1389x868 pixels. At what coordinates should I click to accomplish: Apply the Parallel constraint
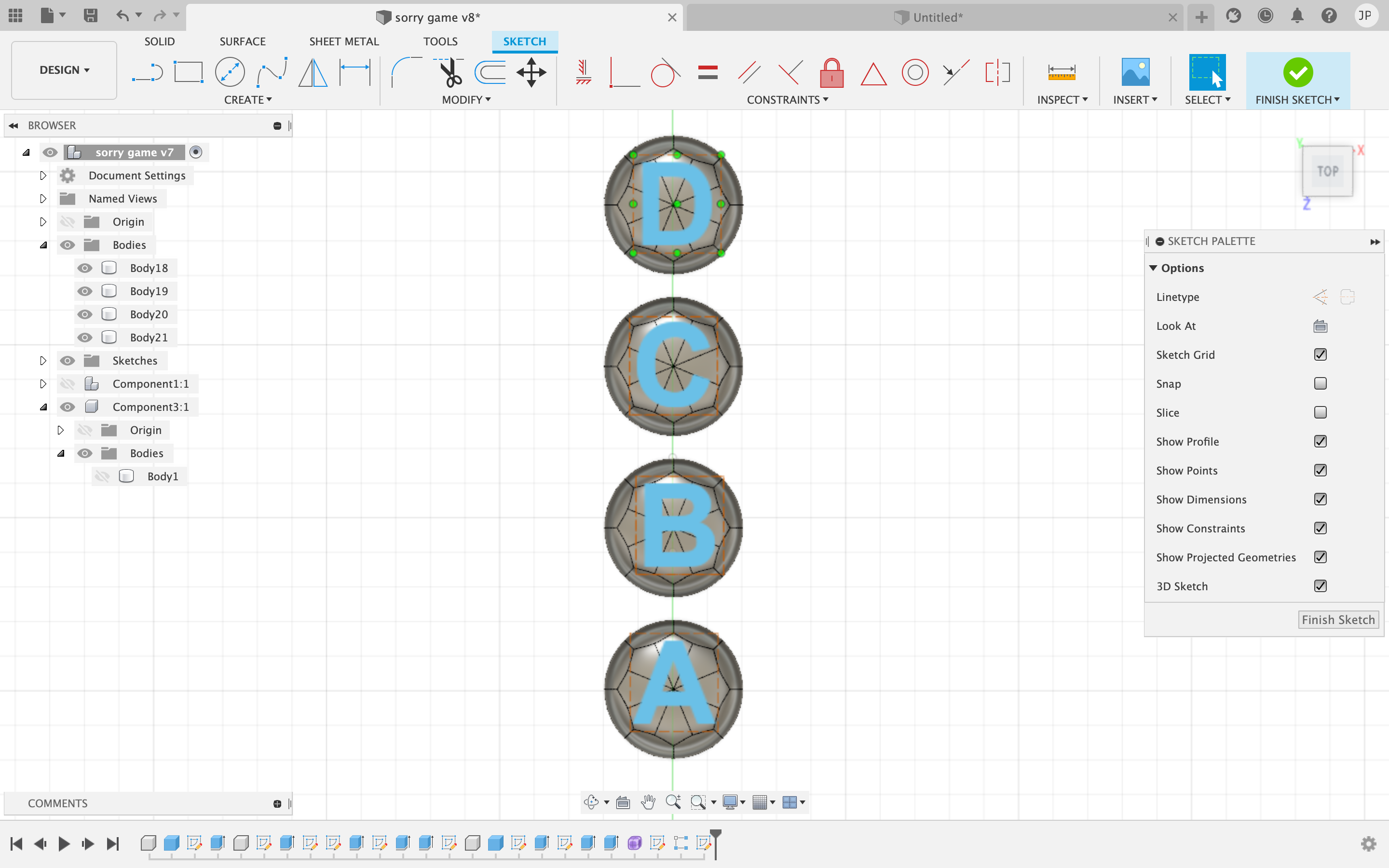point(749,73)
